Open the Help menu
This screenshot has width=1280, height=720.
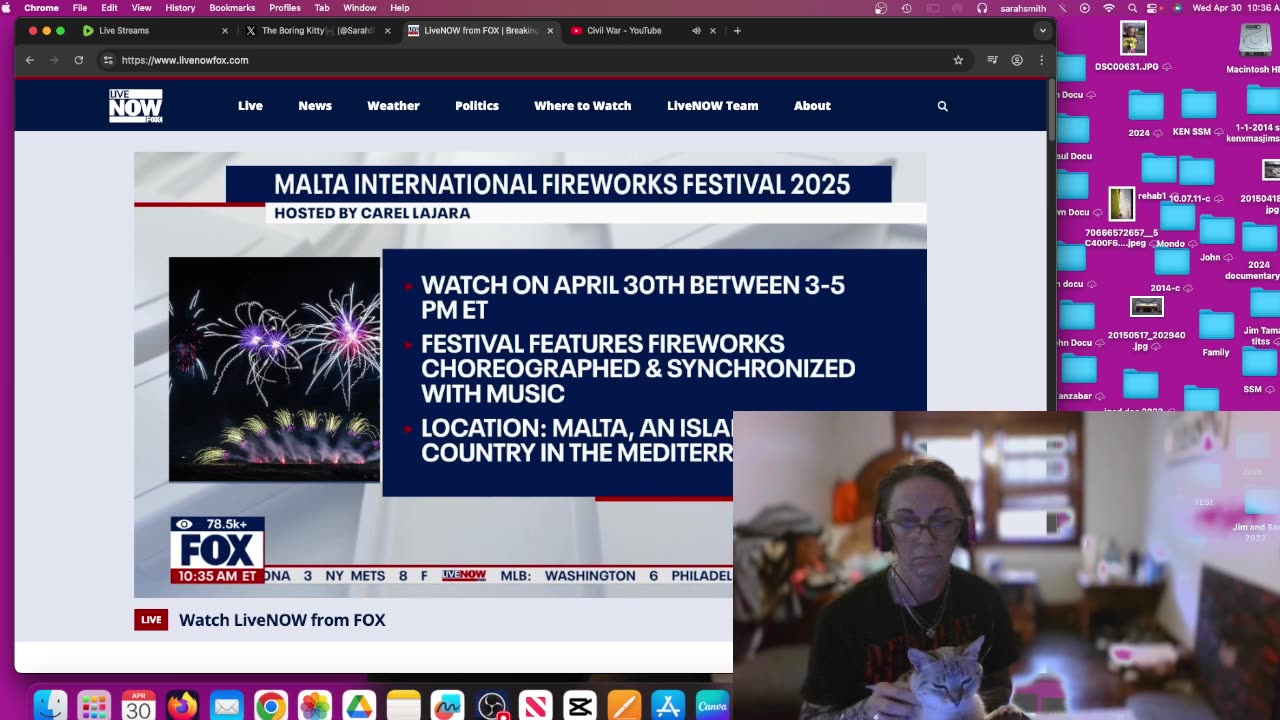point(399,8)
